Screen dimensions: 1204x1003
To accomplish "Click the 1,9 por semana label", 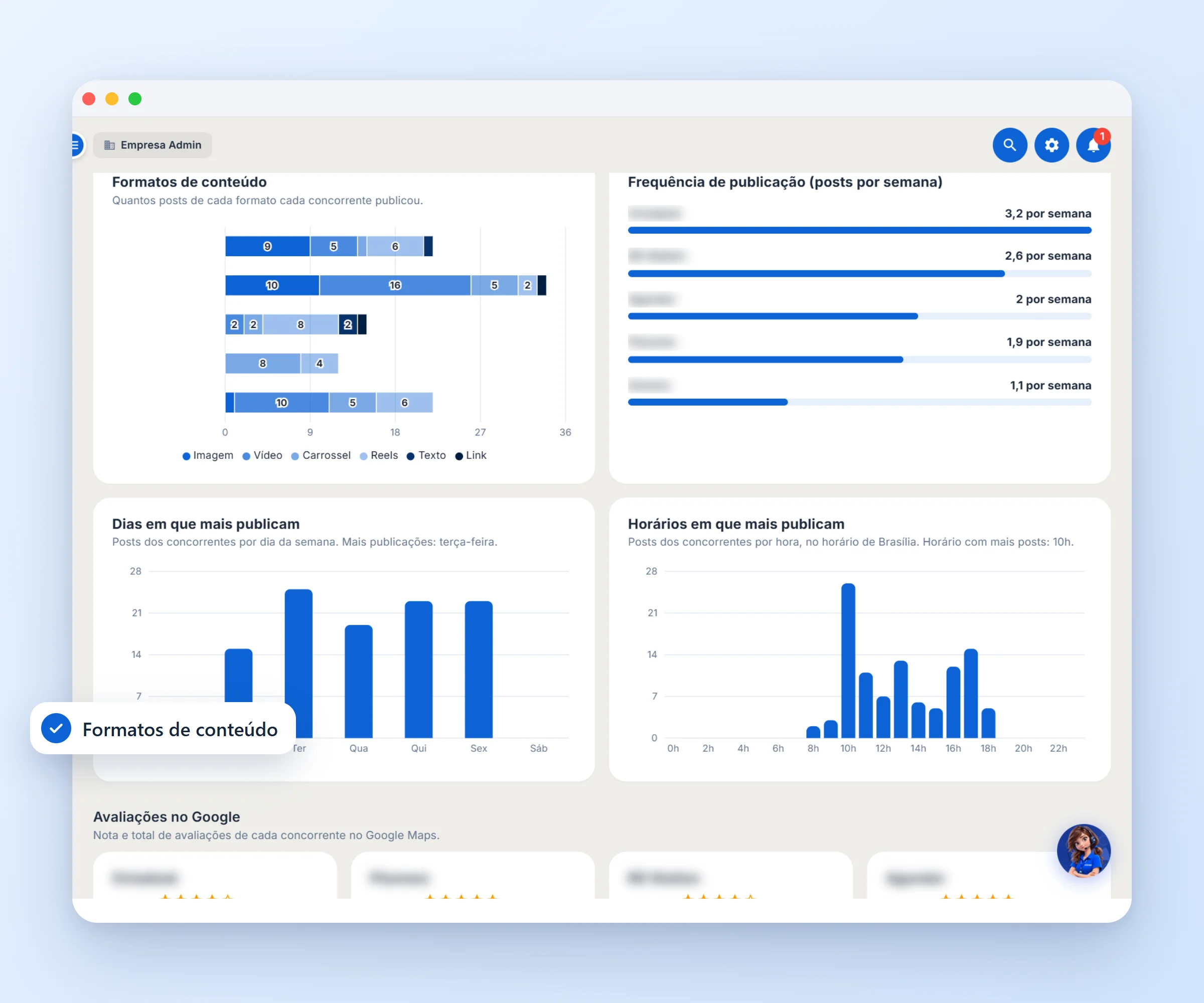I will click(1048, 342).
